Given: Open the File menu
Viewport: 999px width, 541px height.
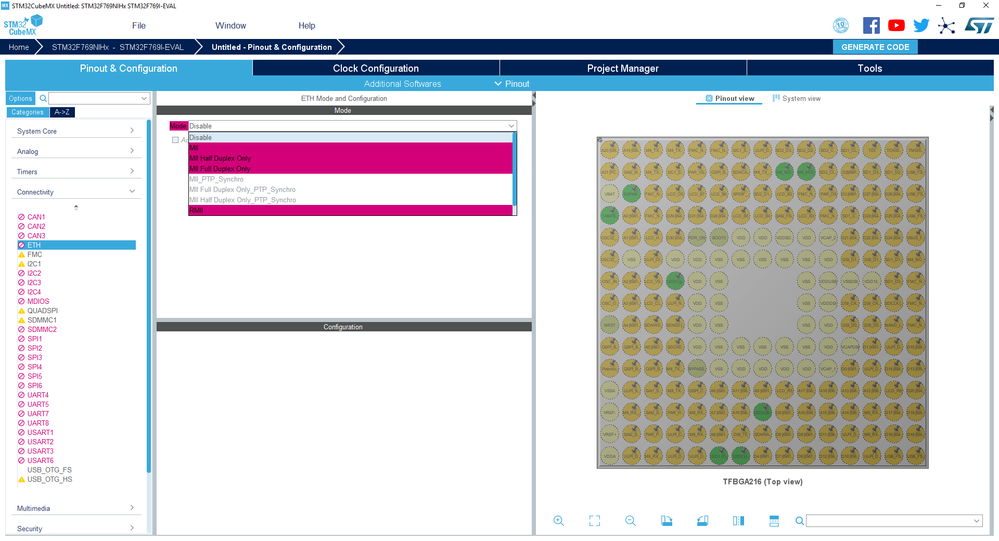Looking at the screenshot, I should (139, 25).
